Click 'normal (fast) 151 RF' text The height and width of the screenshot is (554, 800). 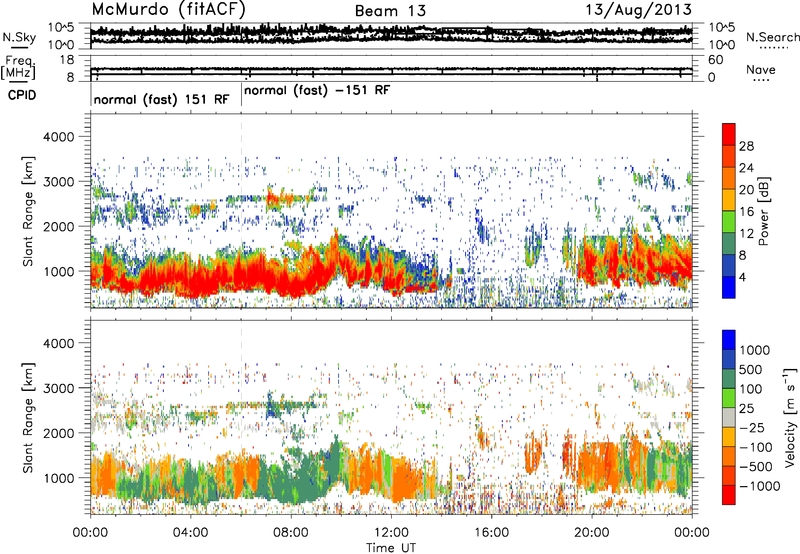point(161,99)
